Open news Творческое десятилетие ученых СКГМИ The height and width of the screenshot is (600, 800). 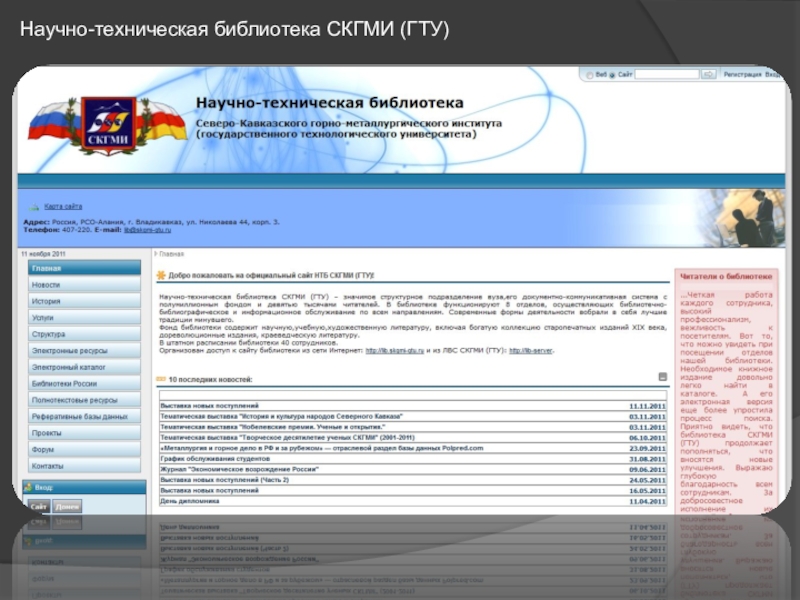pos(287,437)
